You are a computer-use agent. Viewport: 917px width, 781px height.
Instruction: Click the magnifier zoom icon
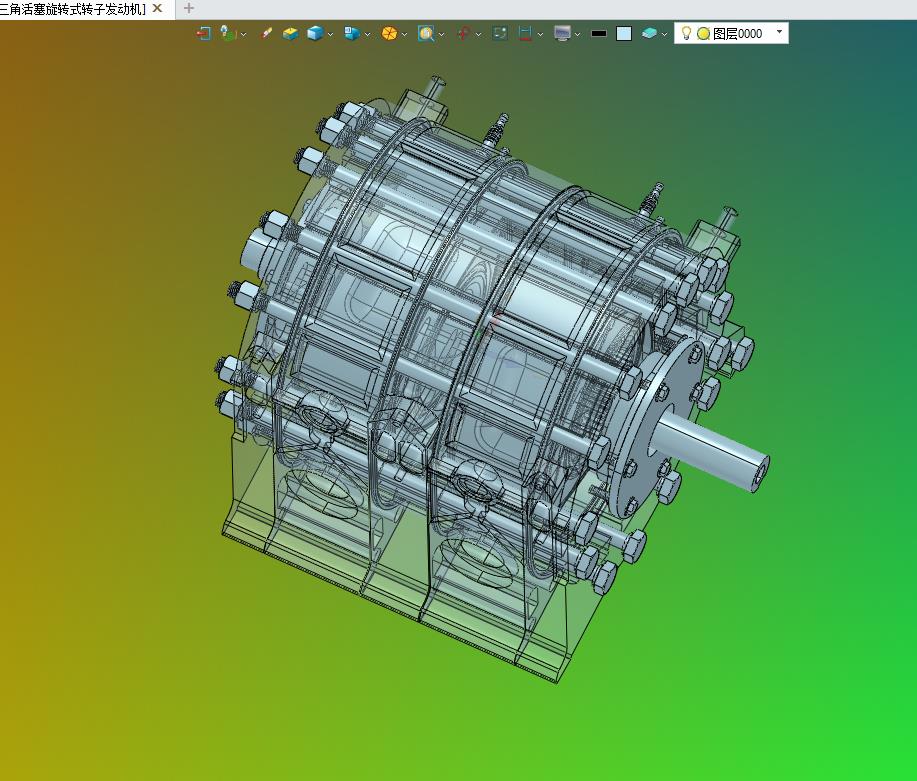[426, 33]
